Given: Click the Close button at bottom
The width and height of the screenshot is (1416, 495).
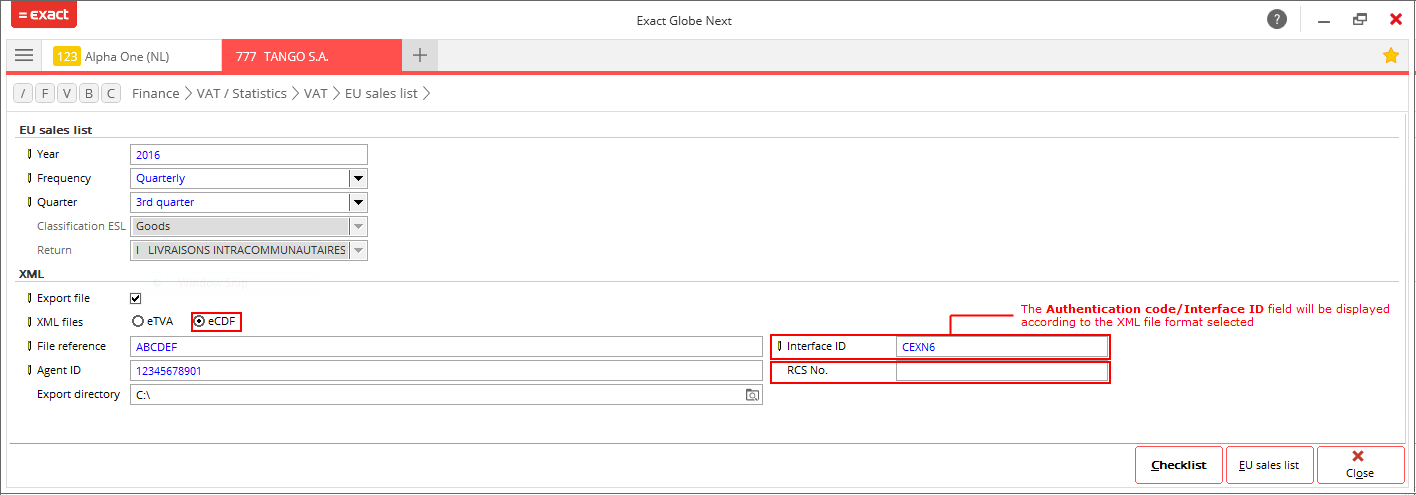Looking at the screenshot, I should [x=1360, y=465].
